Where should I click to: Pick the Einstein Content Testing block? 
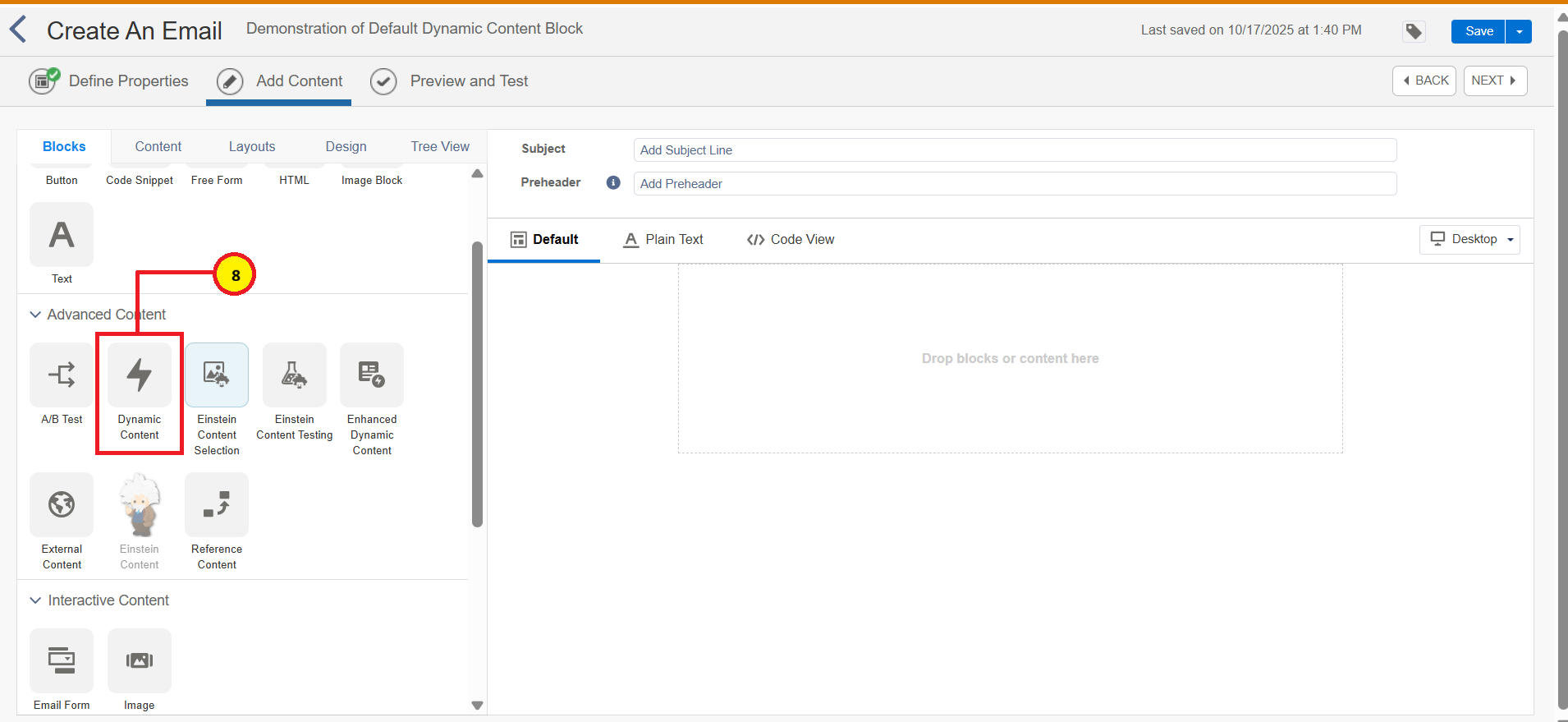pos(294,375)
